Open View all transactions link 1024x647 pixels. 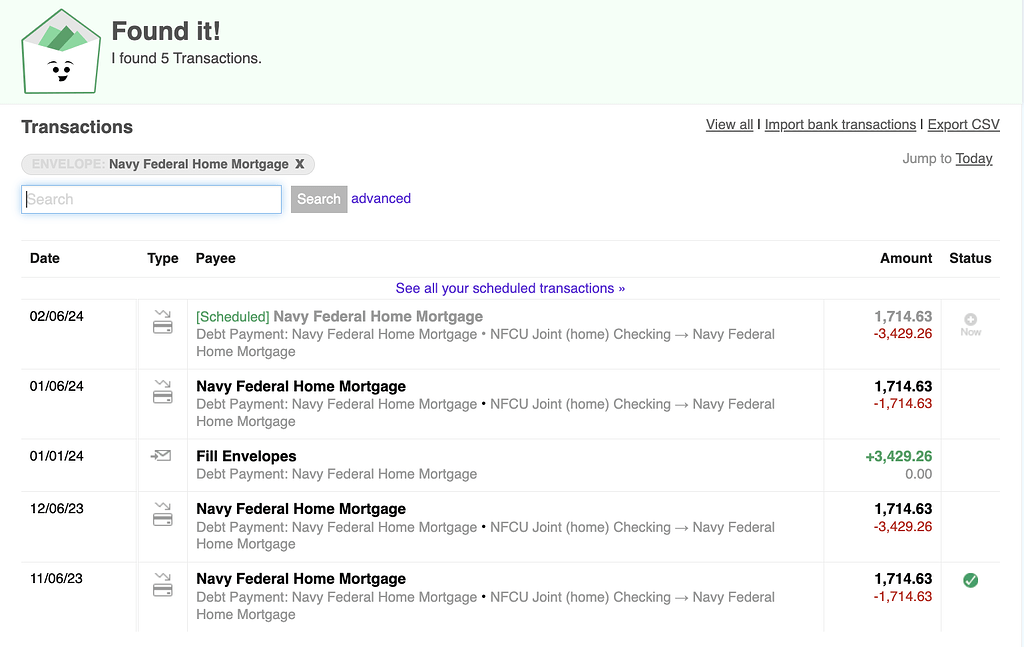[729, 124]
